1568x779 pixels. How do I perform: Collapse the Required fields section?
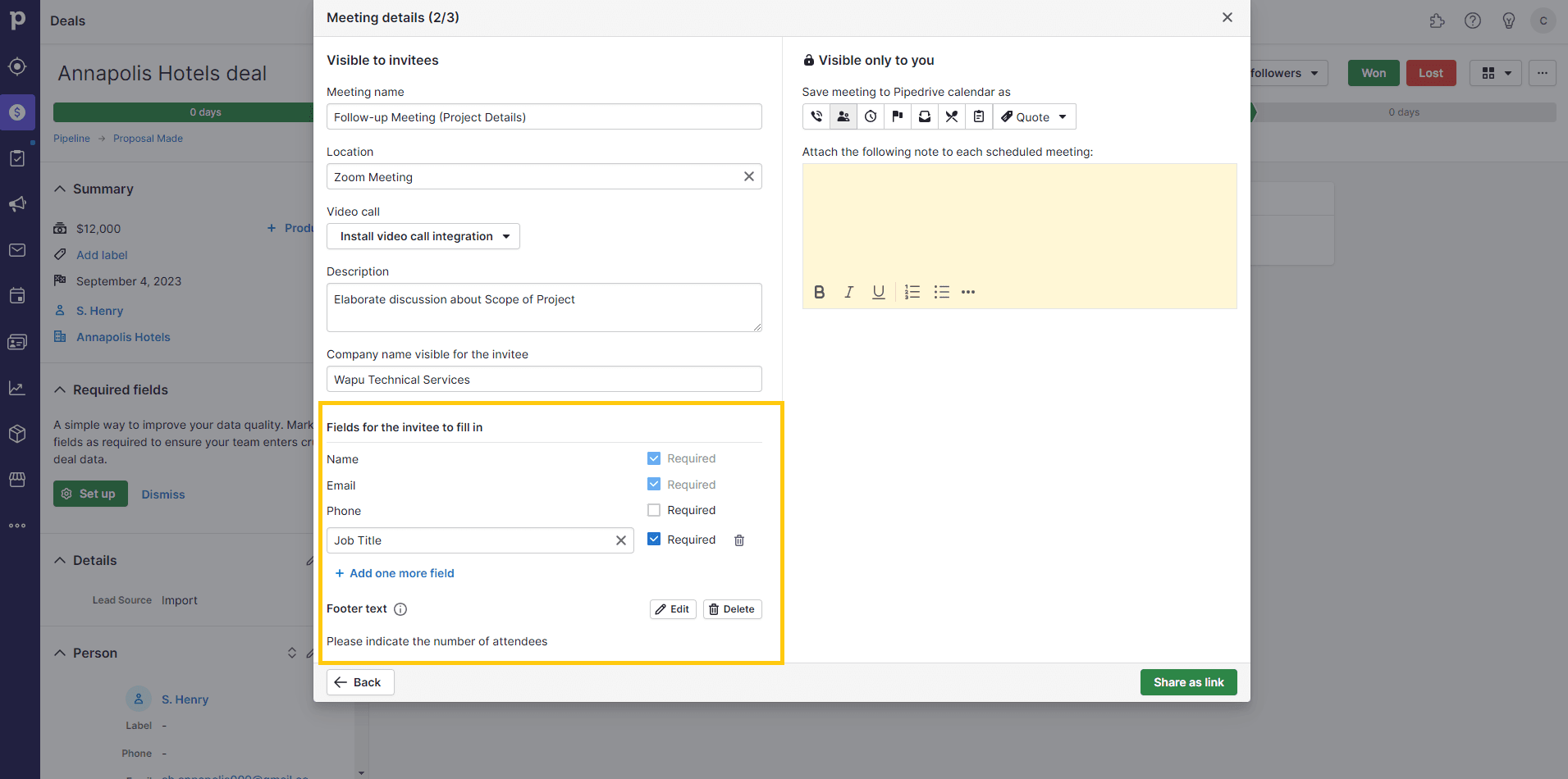60,389
